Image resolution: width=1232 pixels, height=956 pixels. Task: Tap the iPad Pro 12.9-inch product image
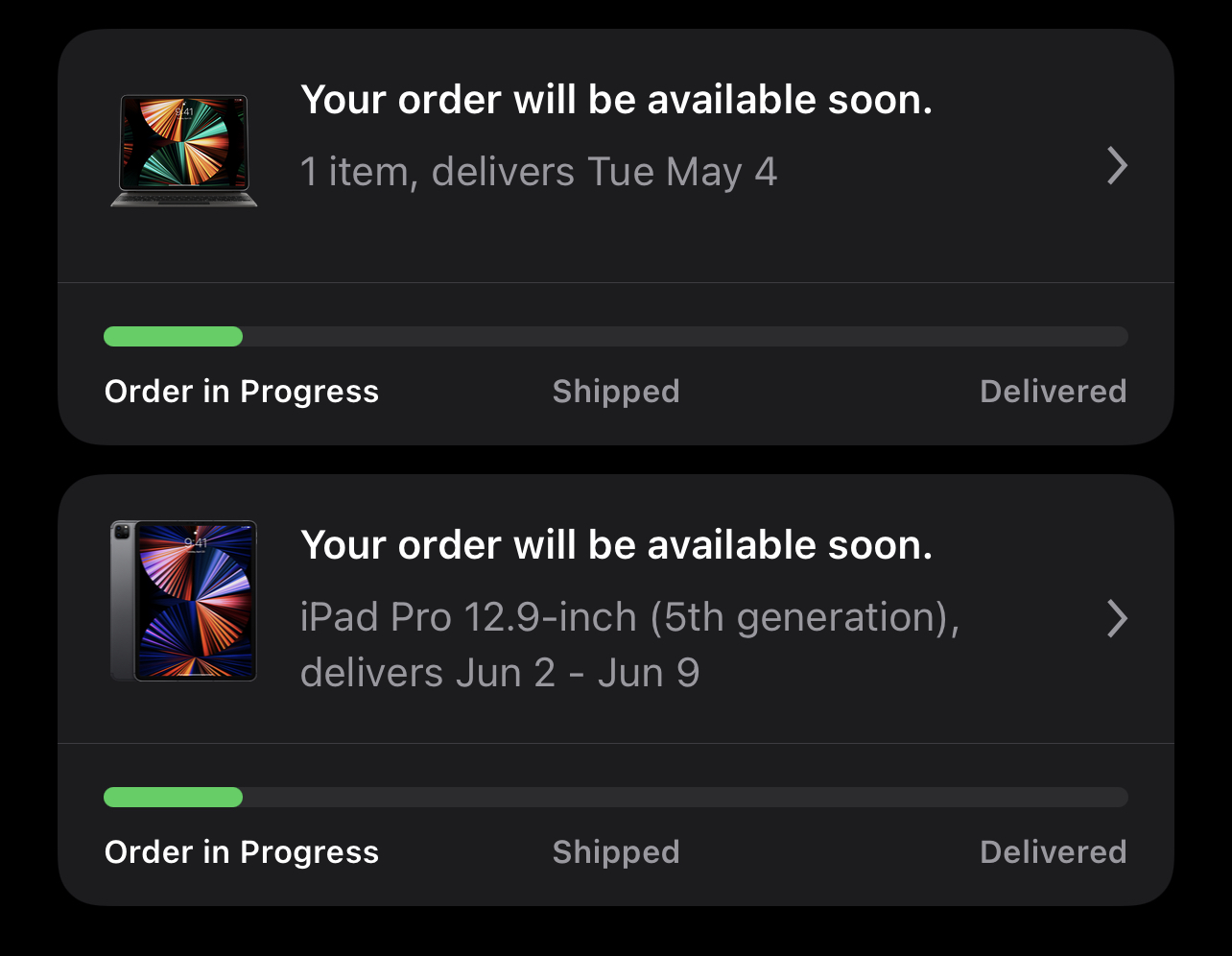184,601
